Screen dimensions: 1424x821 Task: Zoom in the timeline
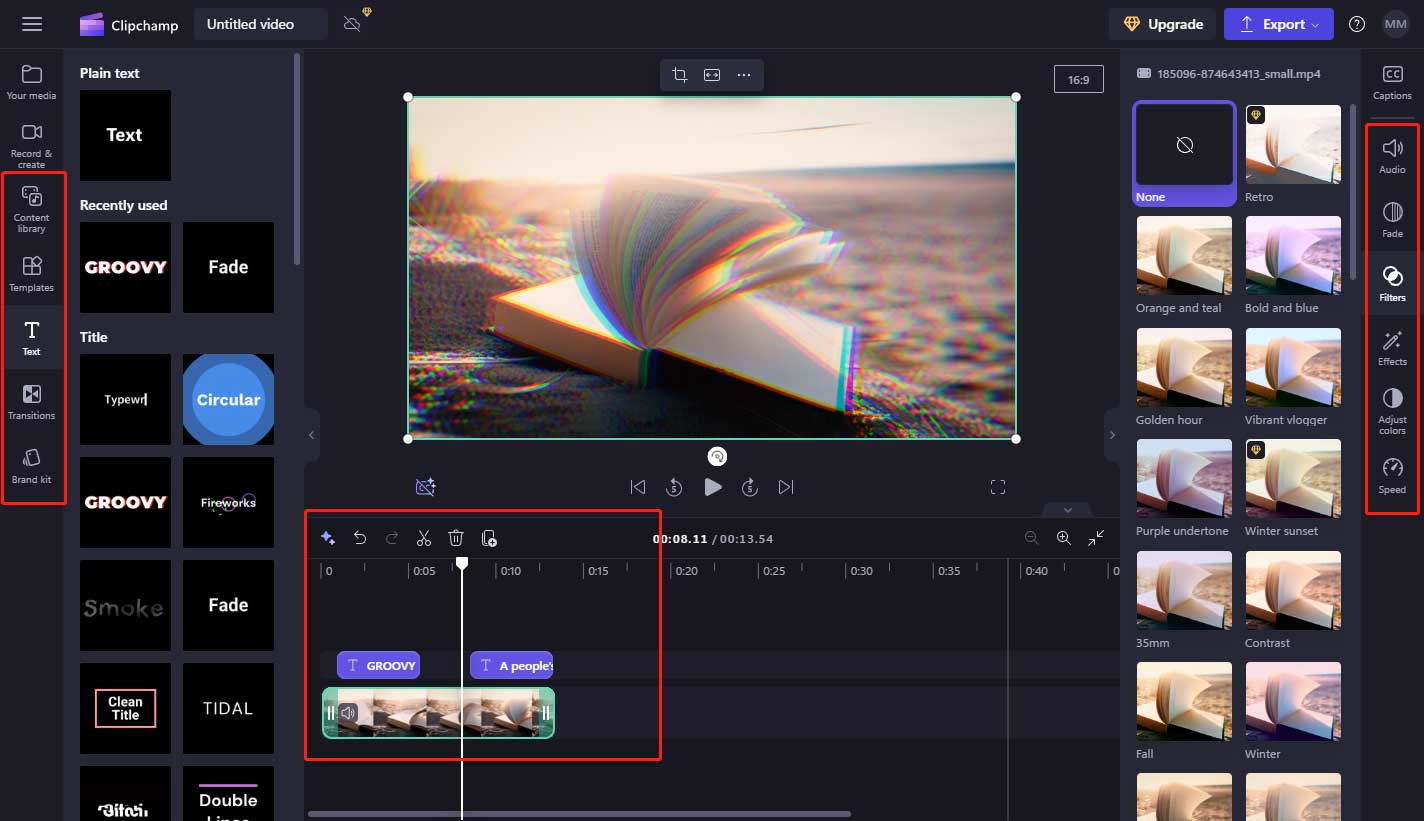point(1064,538)
